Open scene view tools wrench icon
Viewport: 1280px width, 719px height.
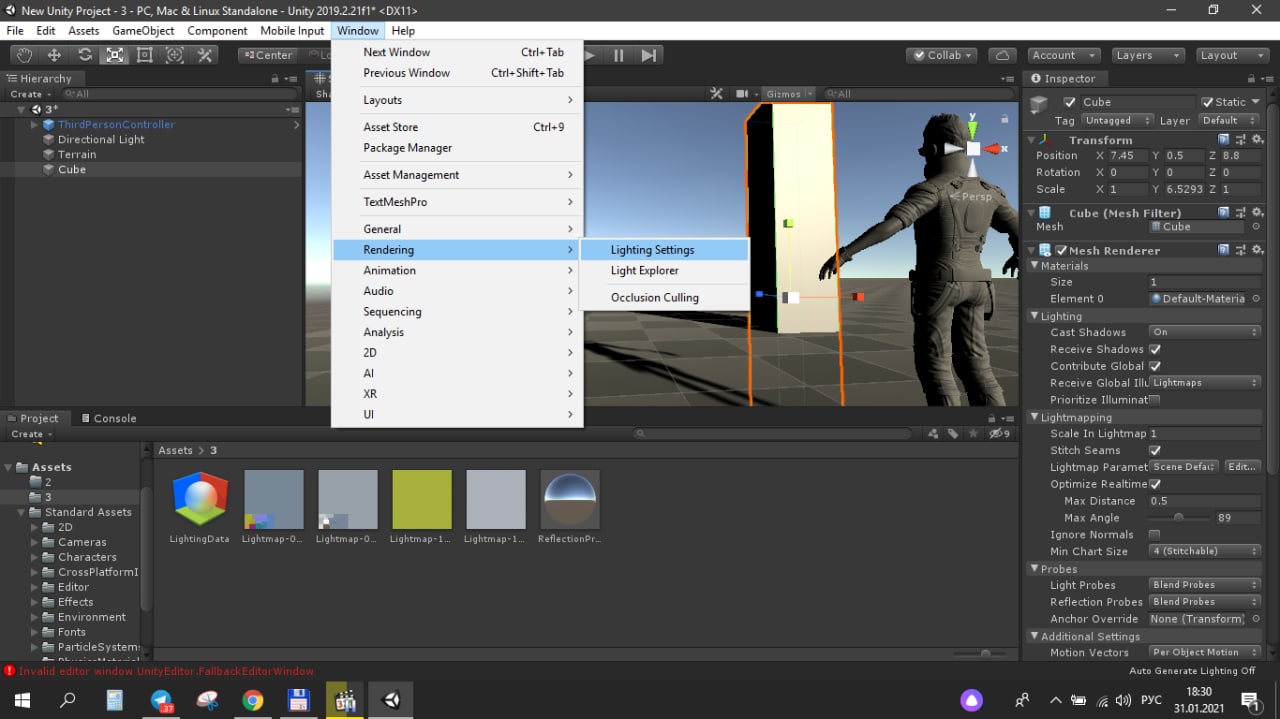716,94
